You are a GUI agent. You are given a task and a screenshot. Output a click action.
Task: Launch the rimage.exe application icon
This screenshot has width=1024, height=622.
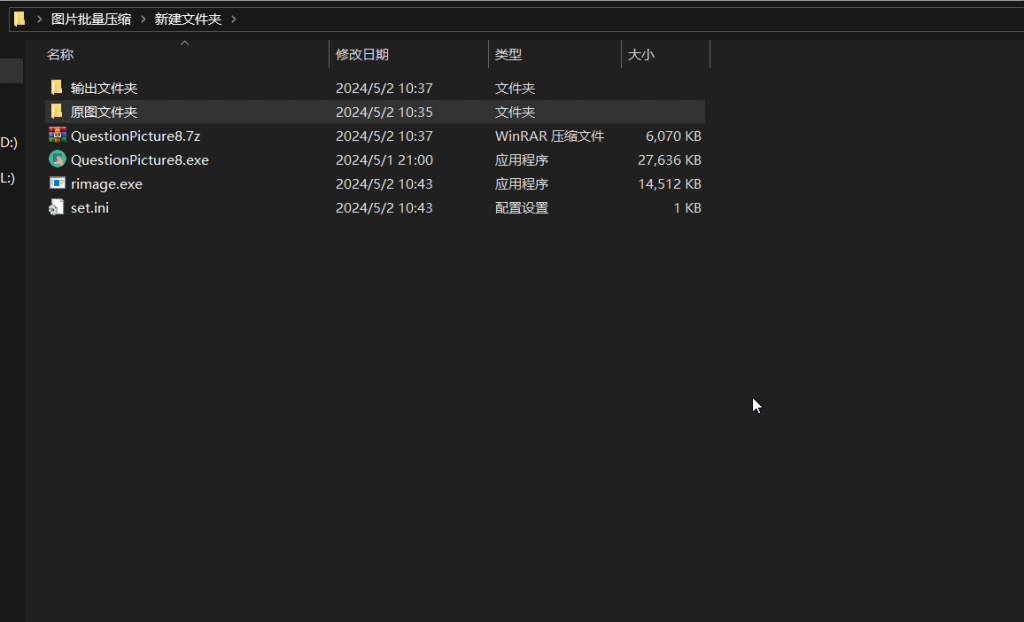[x=56, y=183]
